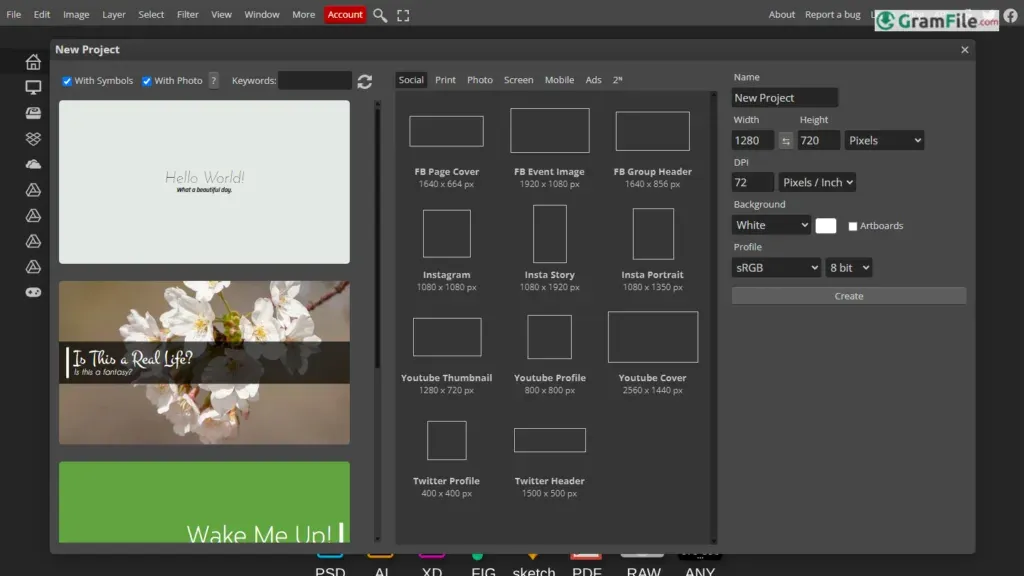Focus the Name field reading New Project
The width and height of the screenshot is (1024, 576).
pyautogui.click(x=784, y=98)
